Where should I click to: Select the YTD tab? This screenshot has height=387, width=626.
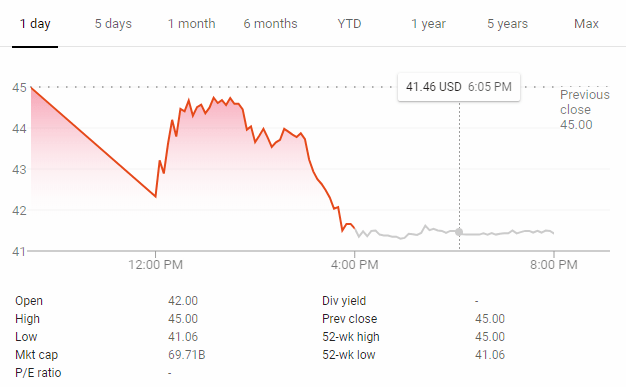click(349, 24)
